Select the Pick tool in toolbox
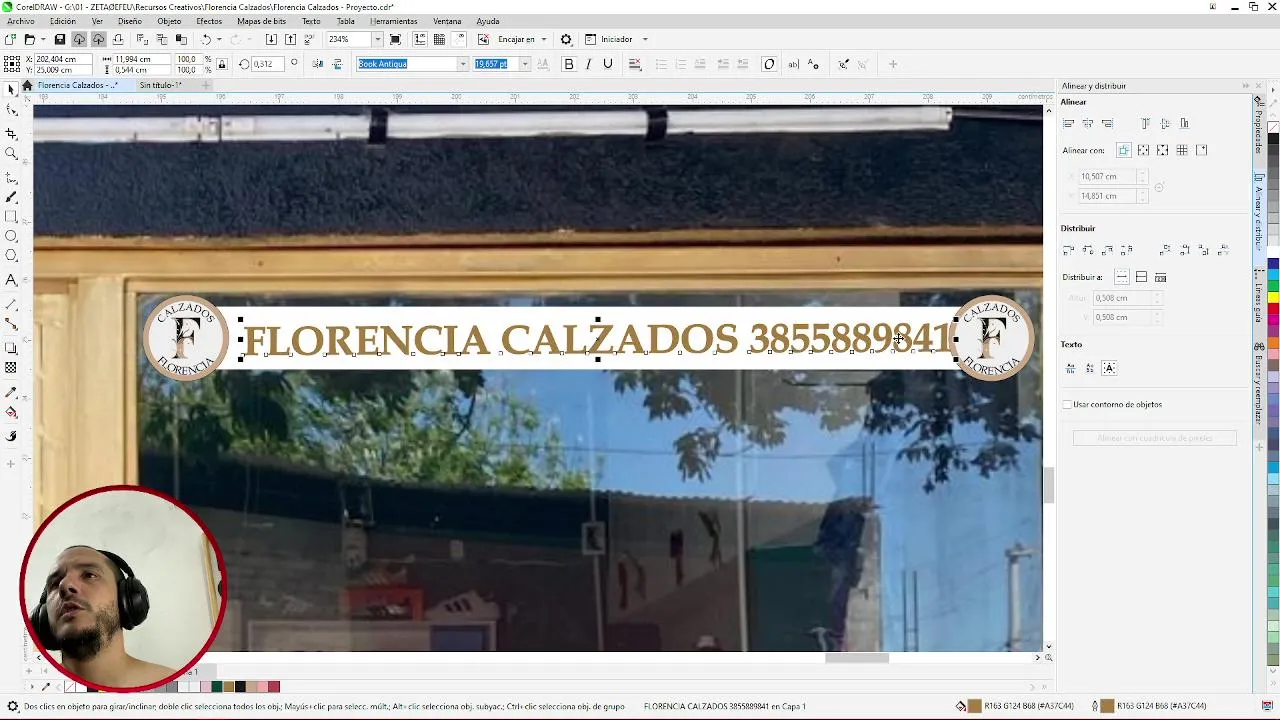The height and width of the screenshot is (720, 1280). 11,90
